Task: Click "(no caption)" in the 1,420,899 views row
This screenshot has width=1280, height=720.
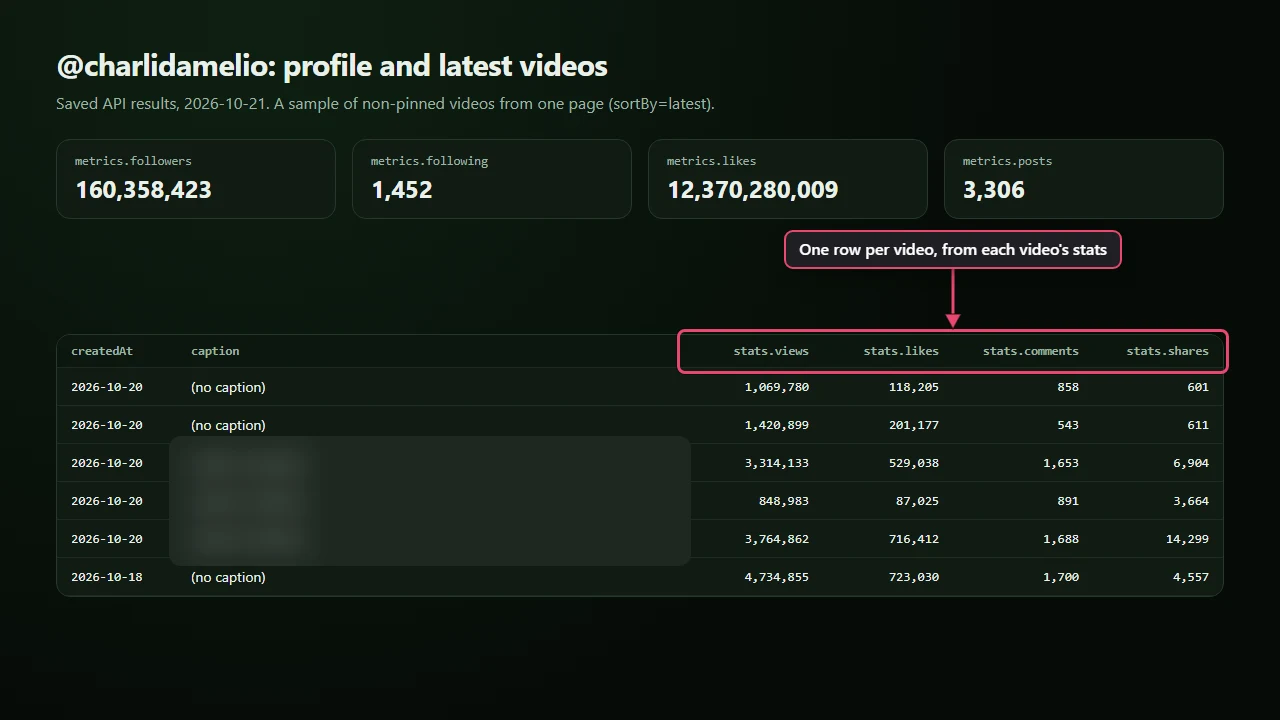Action: point(228,425)
